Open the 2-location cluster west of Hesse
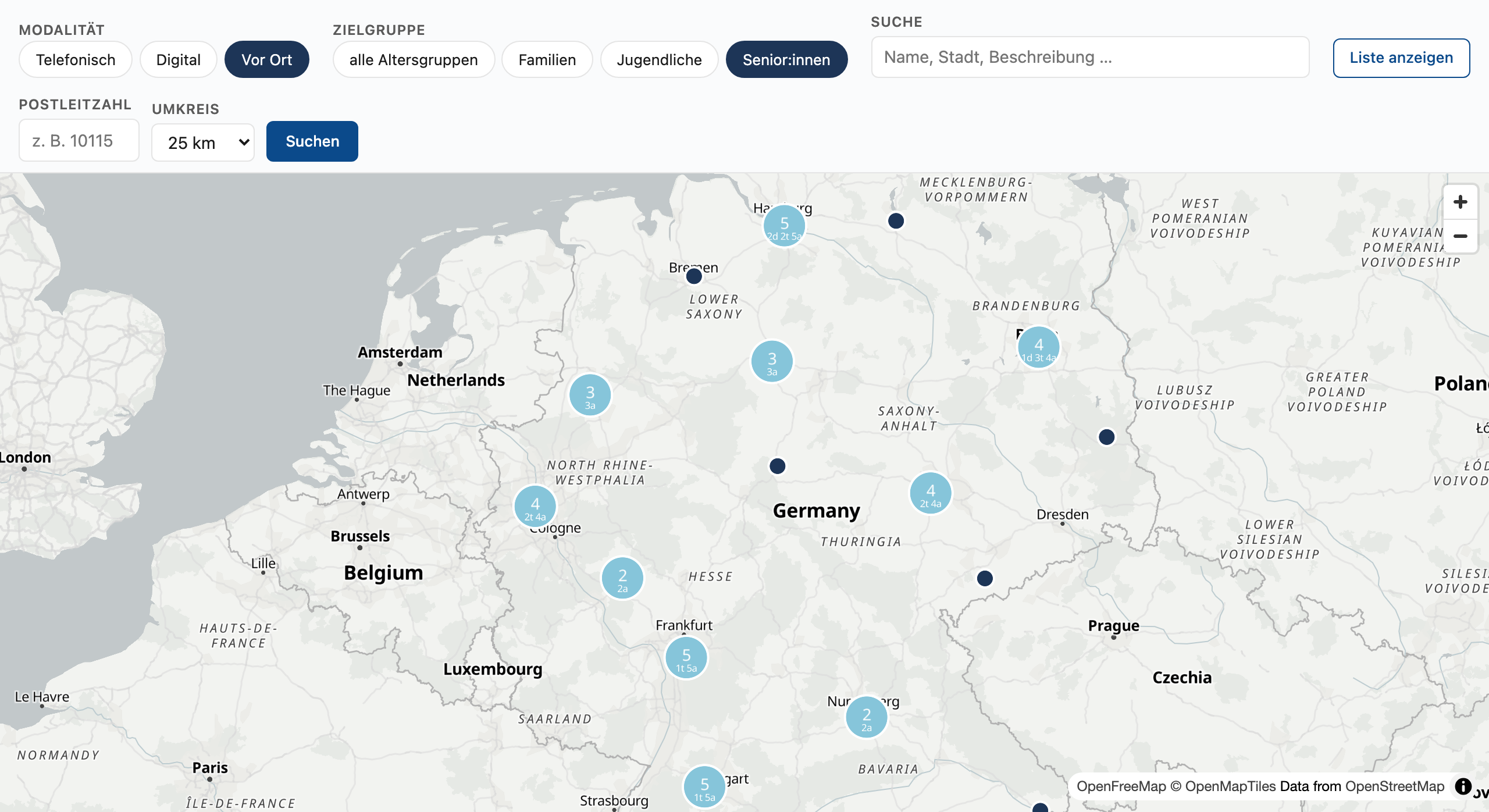This screenshot has width=1489, height=812. (x=622, y=578)
